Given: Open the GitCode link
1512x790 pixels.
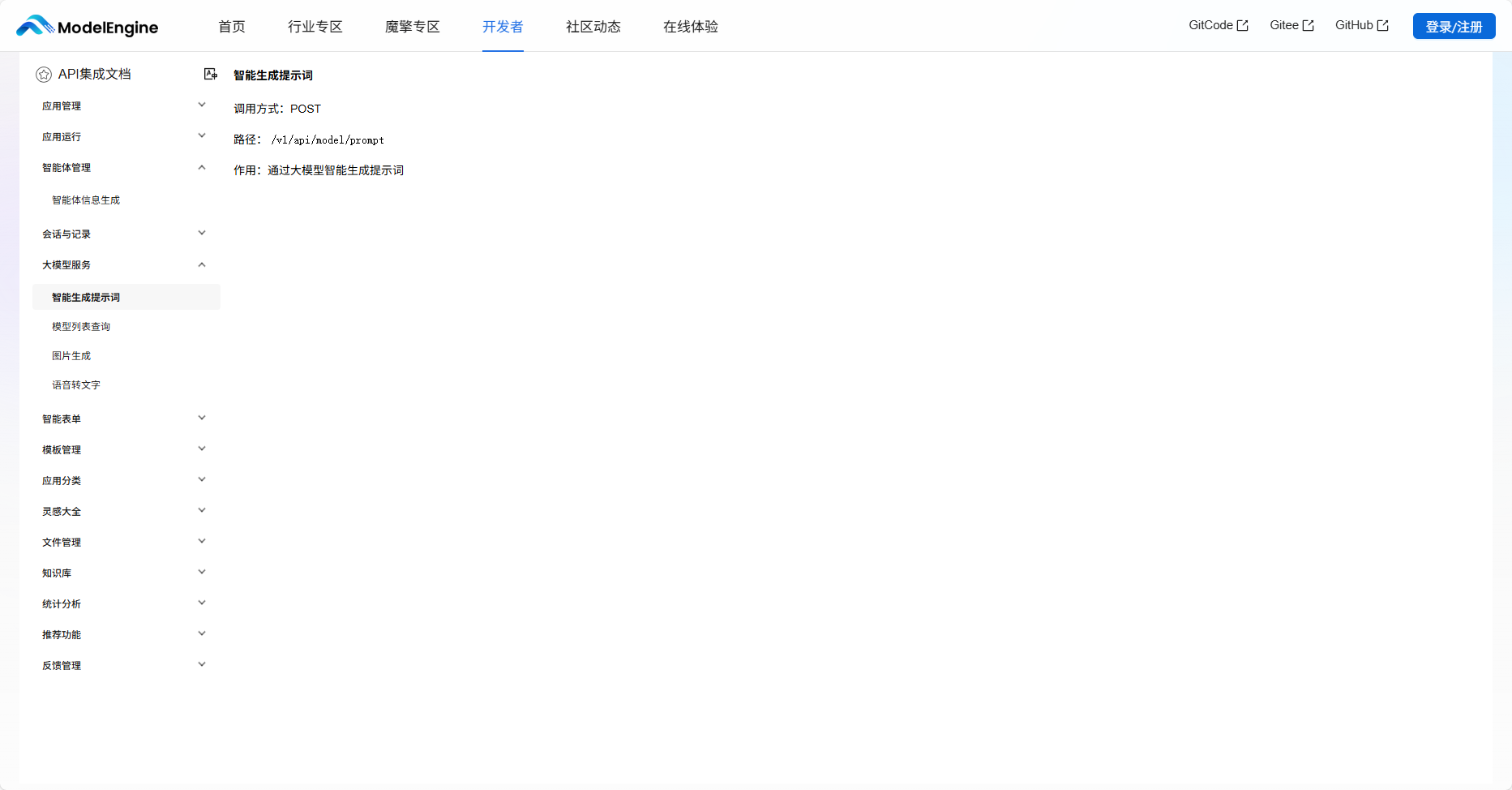Looking at the screenshot, I should pyautogui.click(x=1211, y=24).
